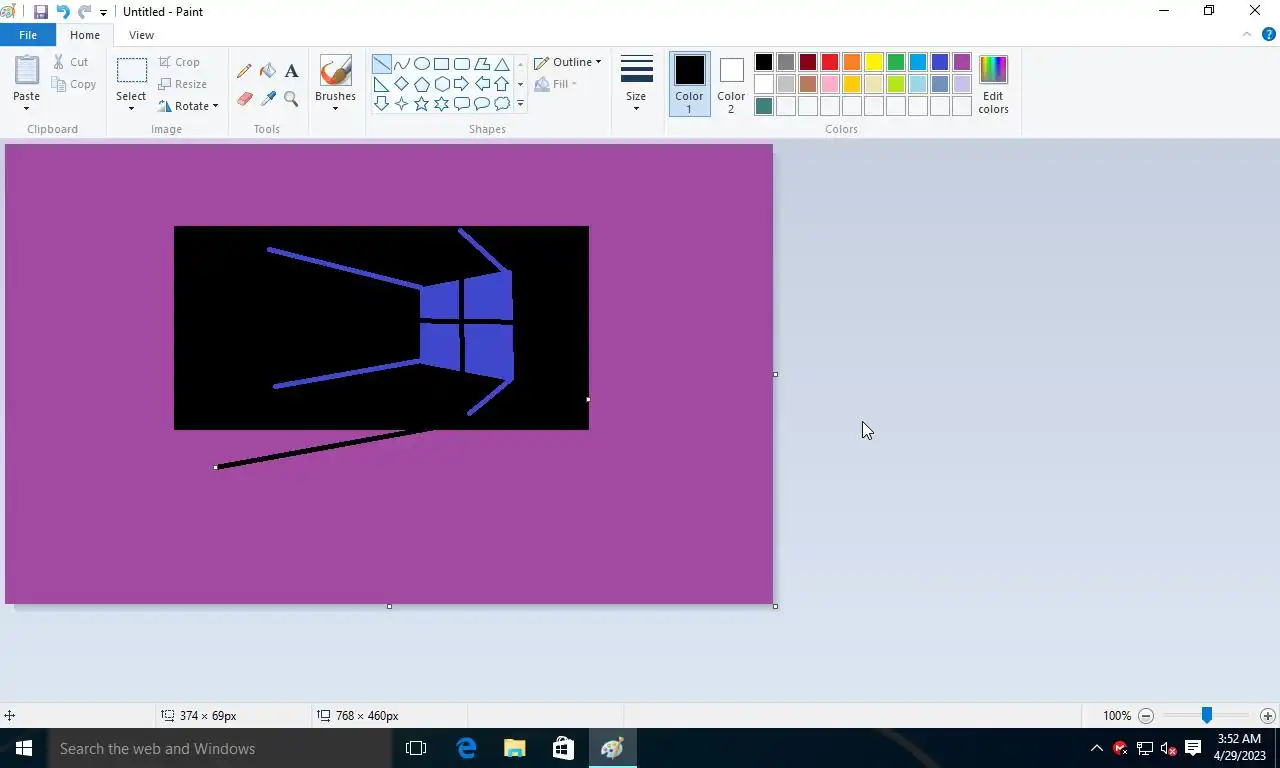
Task: Click the zoom out minus button
Action: pos(1146,716)
